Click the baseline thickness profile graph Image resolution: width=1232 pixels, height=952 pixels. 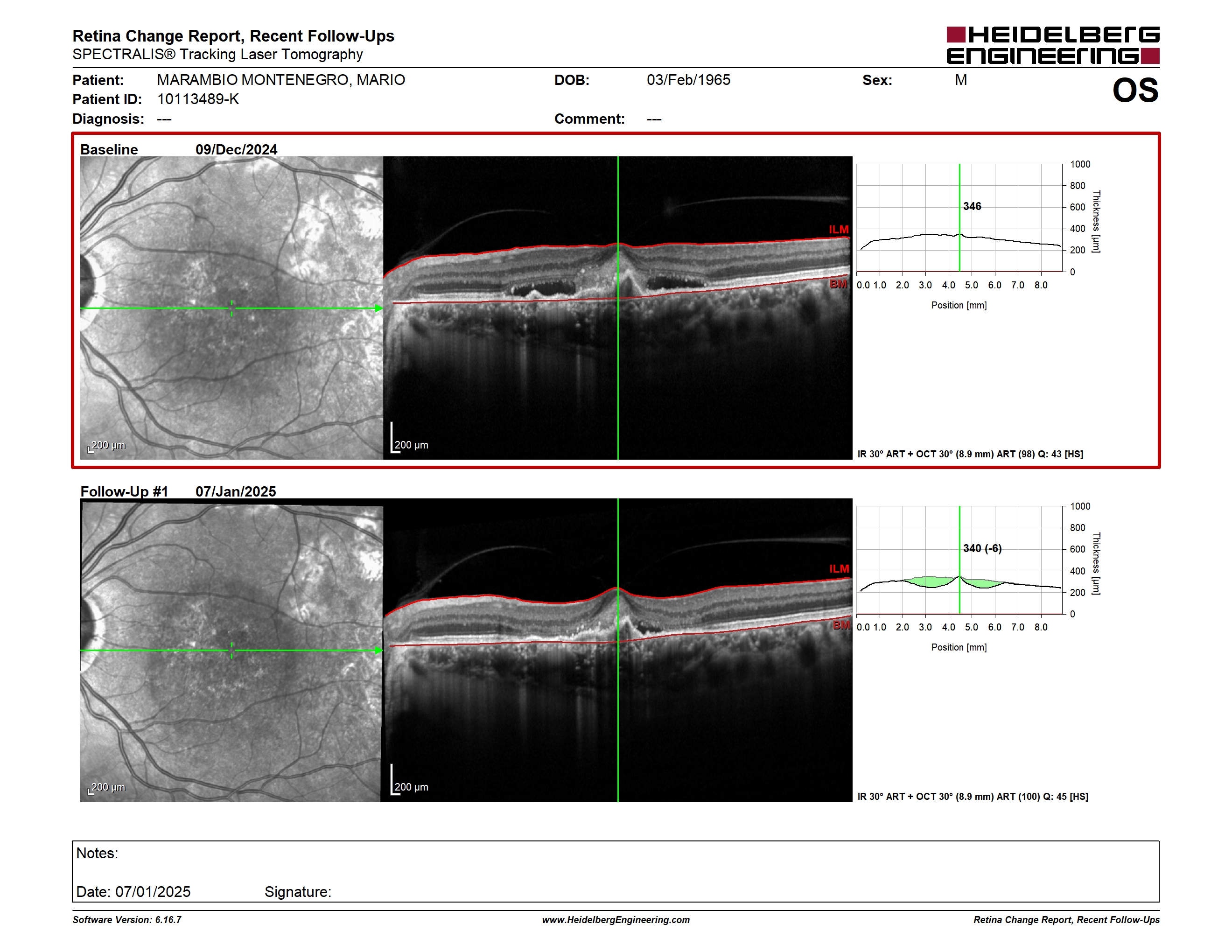(x=959, y=217)
